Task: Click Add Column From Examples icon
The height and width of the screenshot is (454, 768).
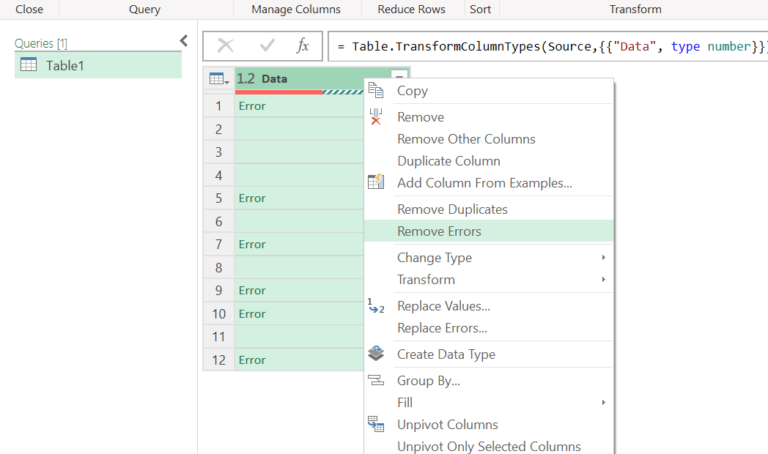Action: coord(376,182)
